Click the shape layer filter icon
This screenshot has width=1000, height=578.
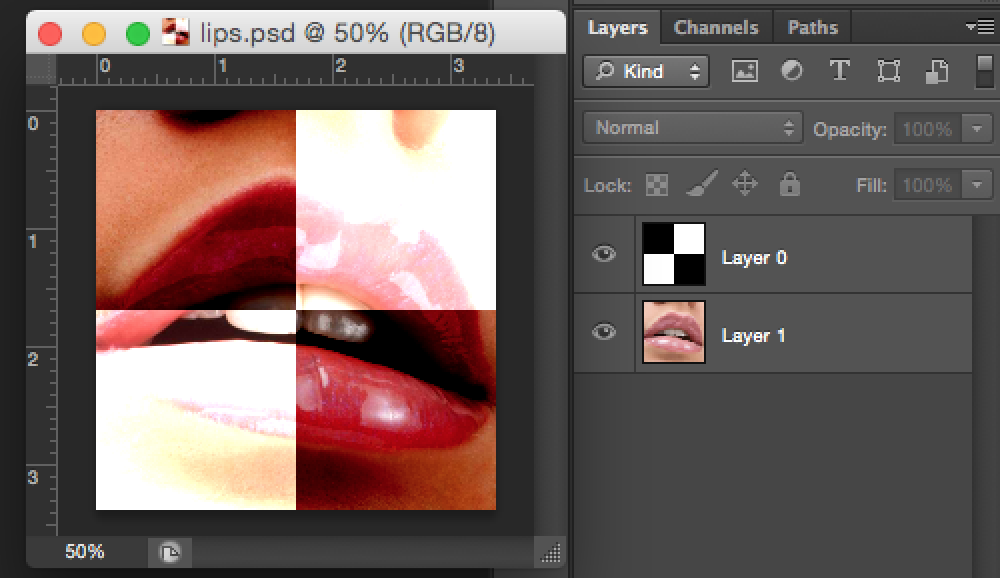(x=888, y=71)
